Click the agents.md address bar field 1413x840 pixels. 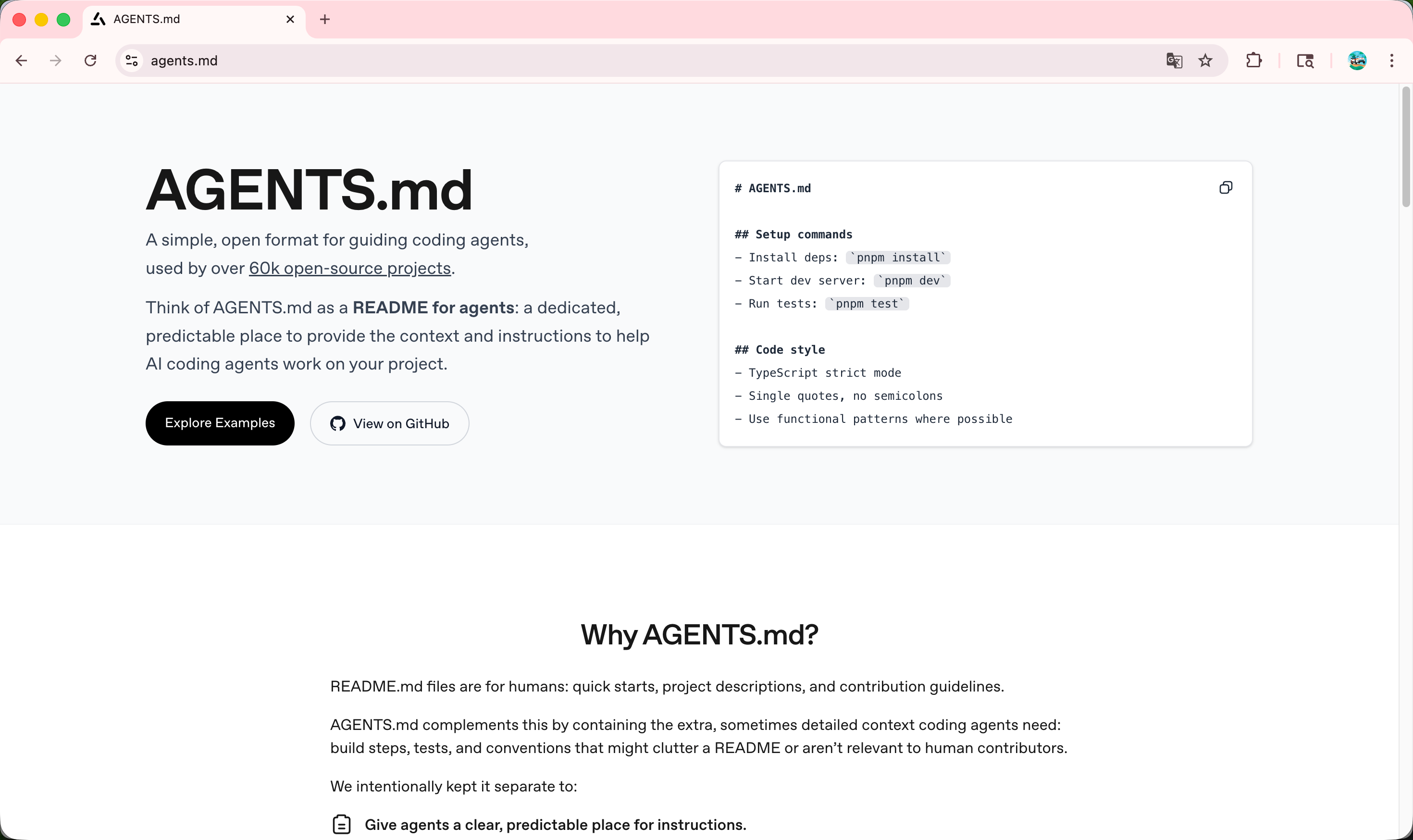pos(623,61)
